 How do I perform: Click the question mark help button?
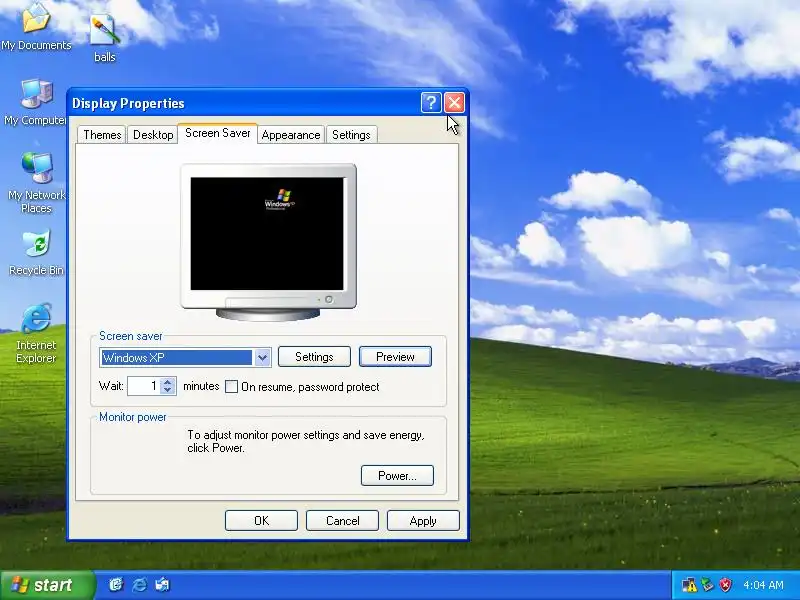pyautogui.click(x=431, y=103)
